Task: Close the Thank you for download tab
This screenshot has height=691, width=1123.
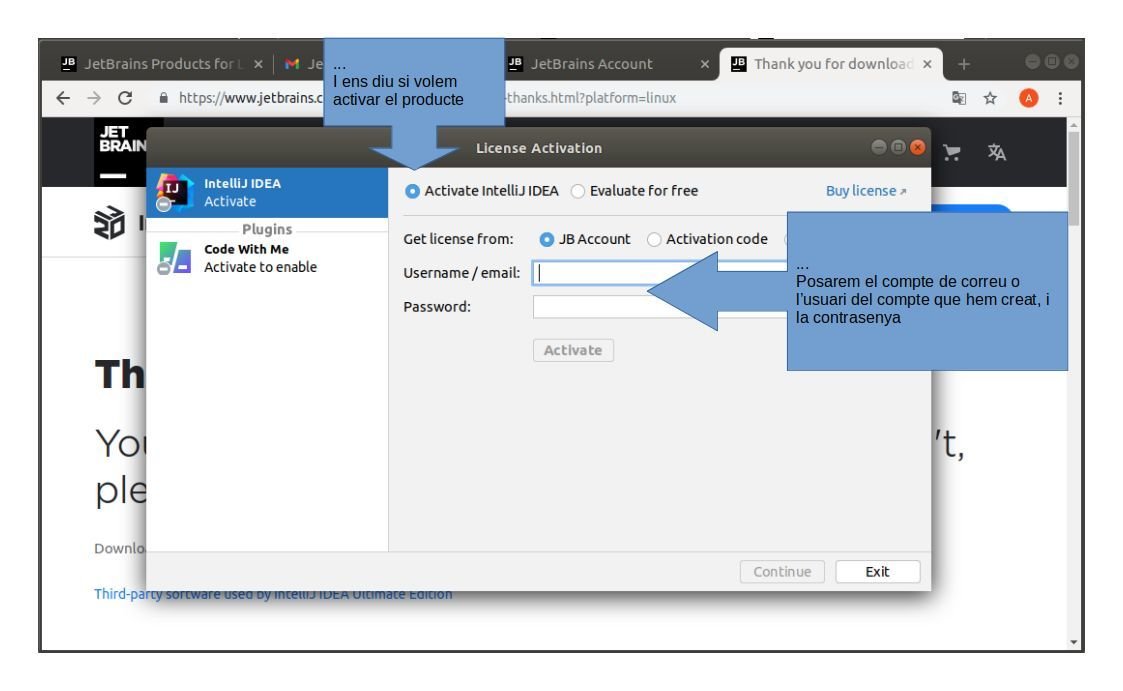Action: pos(927,64)
